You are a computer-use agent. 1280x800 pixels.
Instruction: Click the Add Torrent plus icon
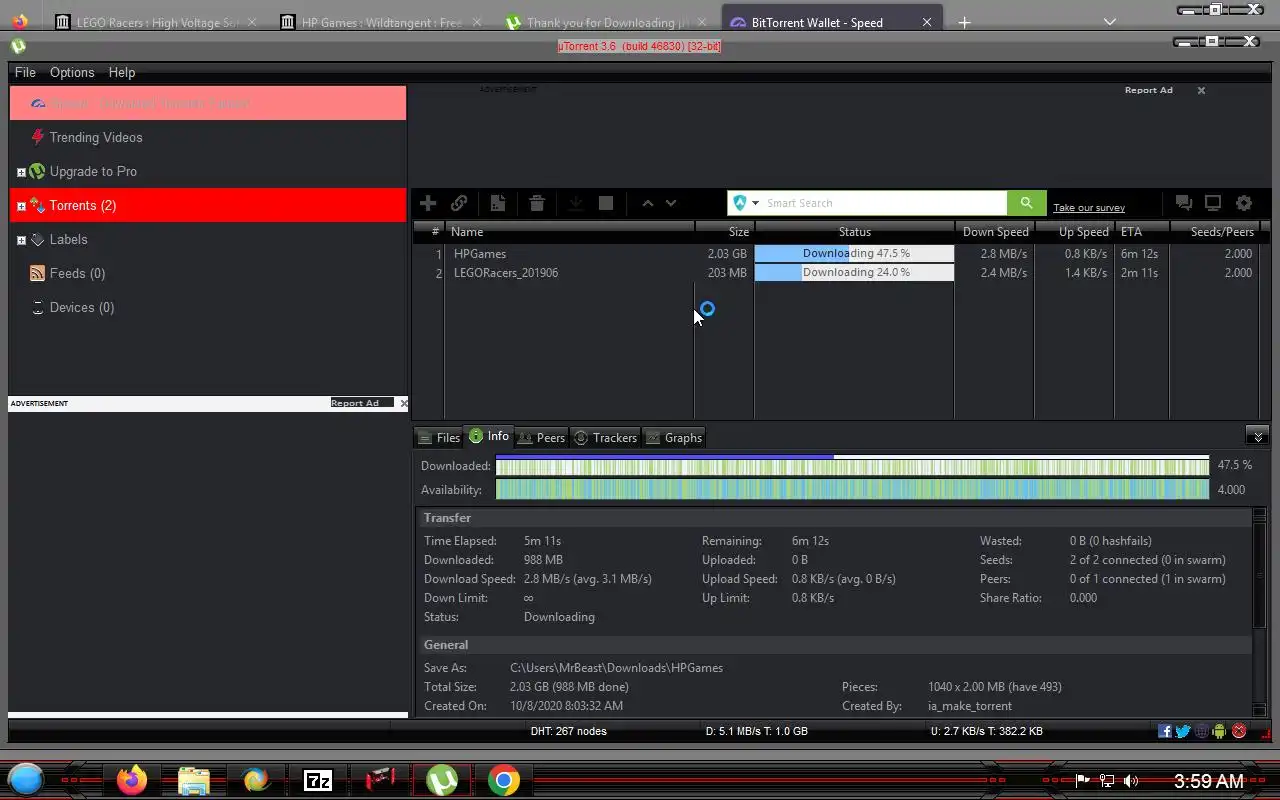click(x=428, y=203)
